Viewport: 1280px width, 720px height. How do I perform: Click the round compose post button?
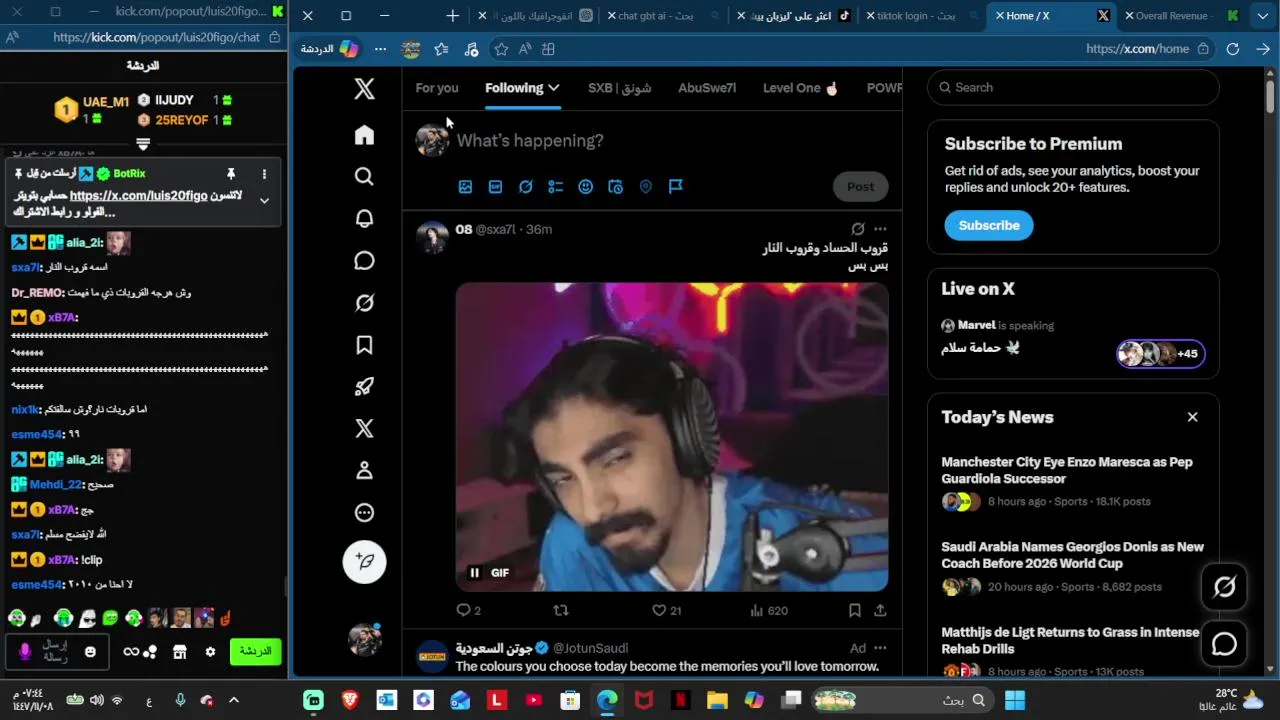pyautogui.click(x=364, y=562)
